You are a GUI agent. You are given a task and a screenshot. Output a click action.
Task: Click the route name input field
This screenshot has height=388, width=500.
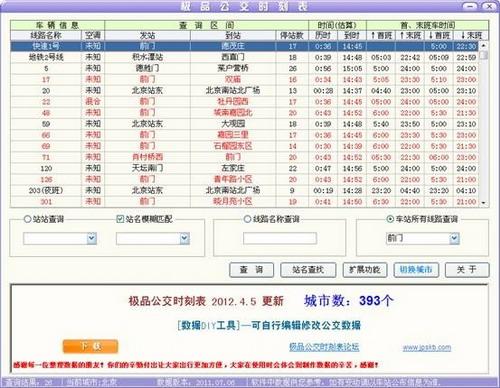tap(280, 238)
